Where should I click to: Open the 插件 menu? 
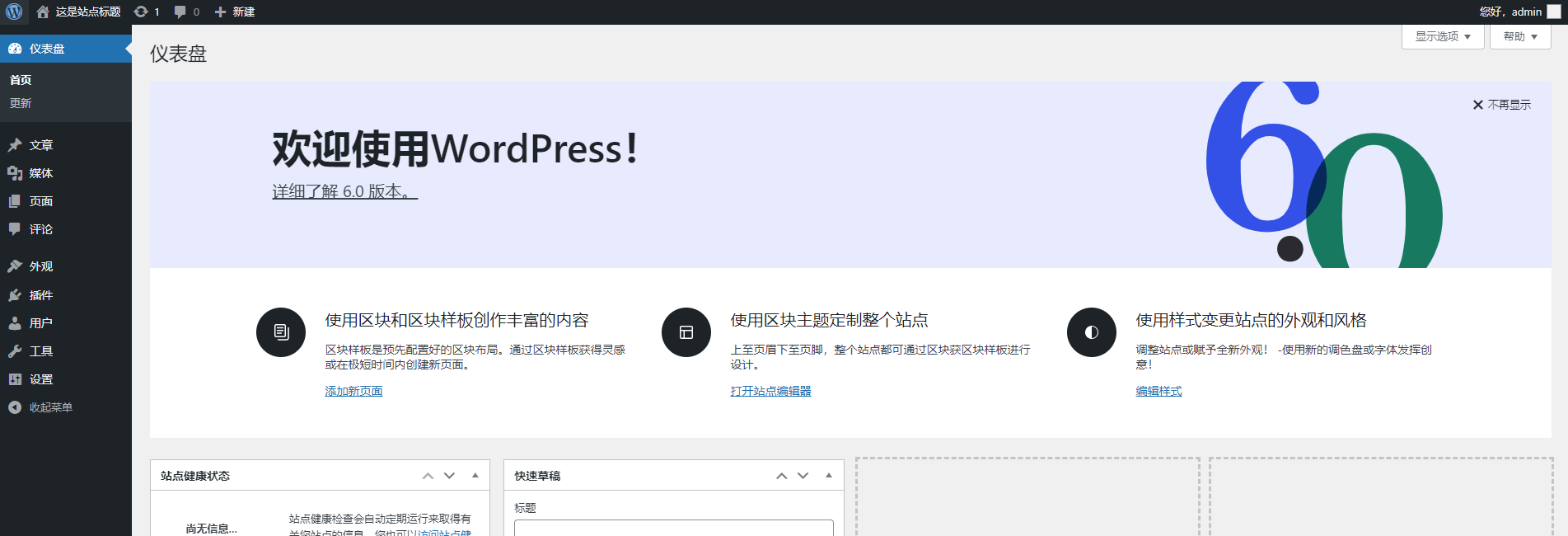pyautogui.click(x=66, y=295)
